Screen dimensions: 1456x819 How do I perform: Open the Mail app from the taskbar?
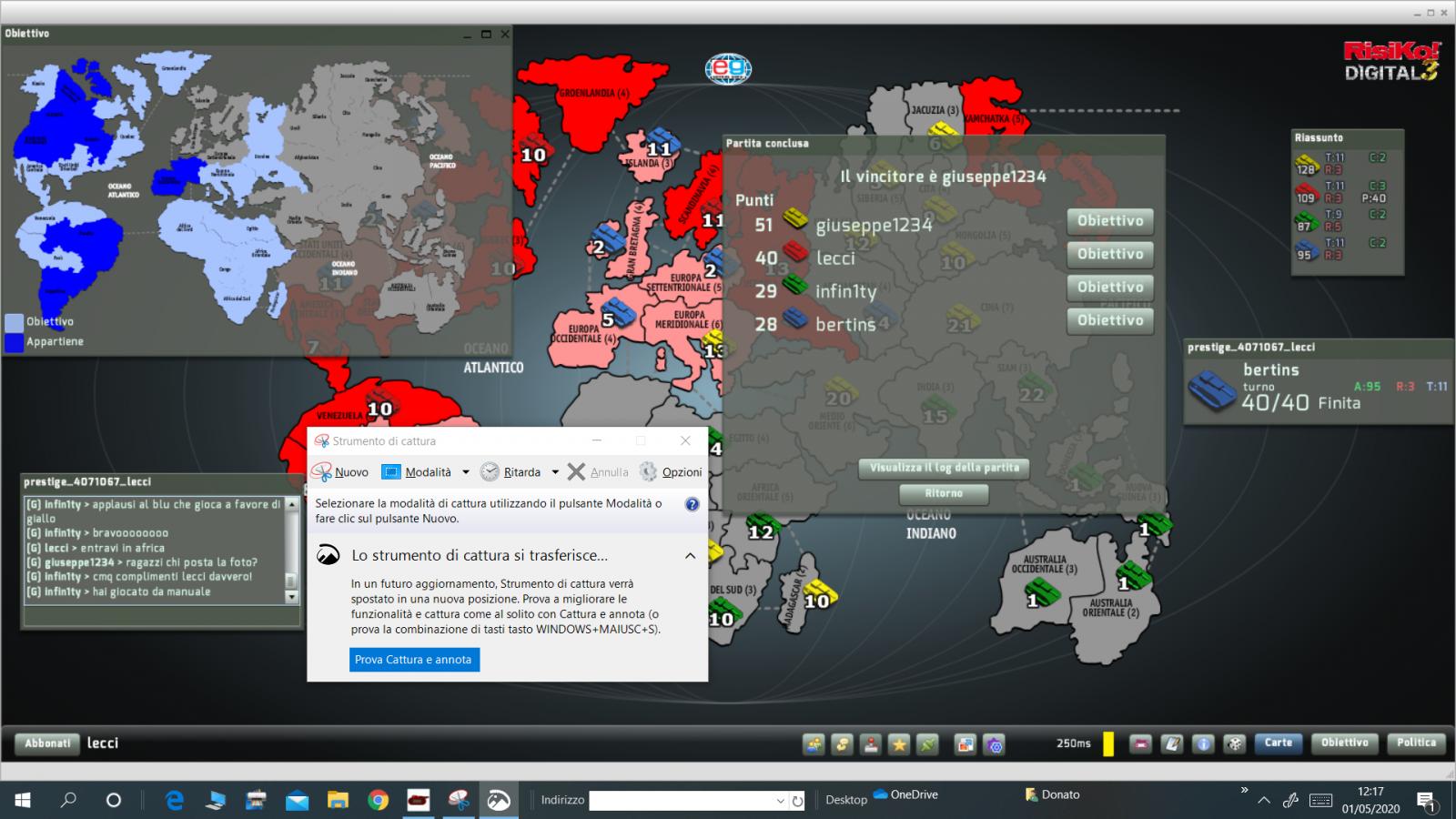coord(297,800)
